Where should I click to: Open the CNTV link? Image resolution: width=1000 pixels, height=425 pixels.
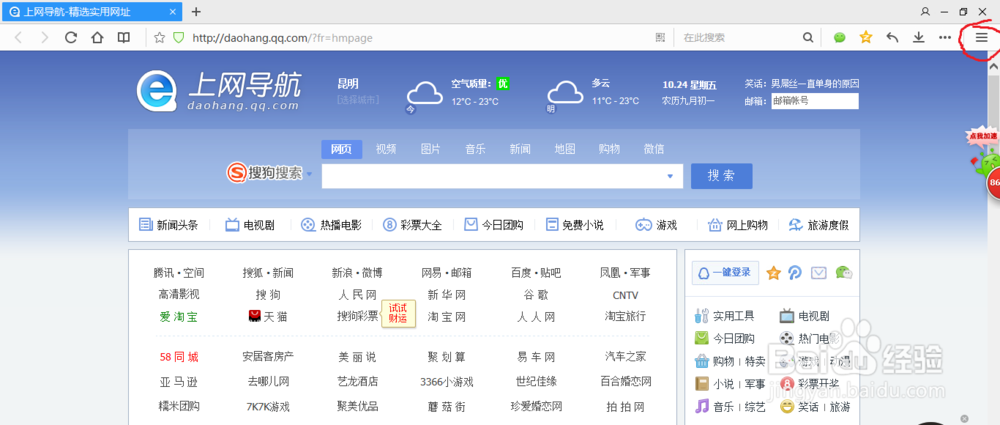tap(625, 295)
